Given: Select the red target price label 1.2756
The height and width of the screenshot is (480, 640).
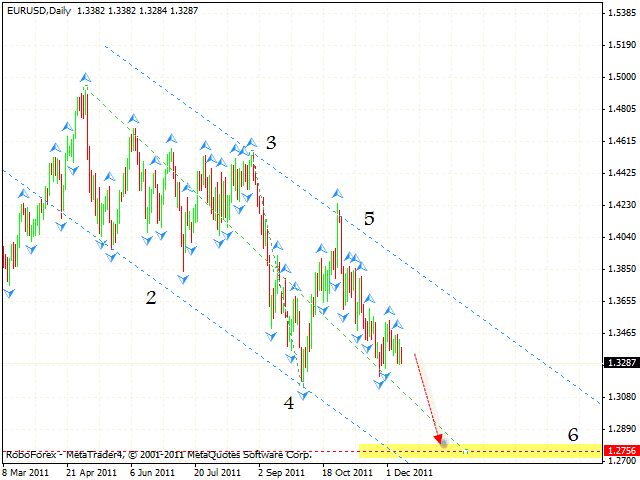Looking at the screenshot, I should [622, 451].
